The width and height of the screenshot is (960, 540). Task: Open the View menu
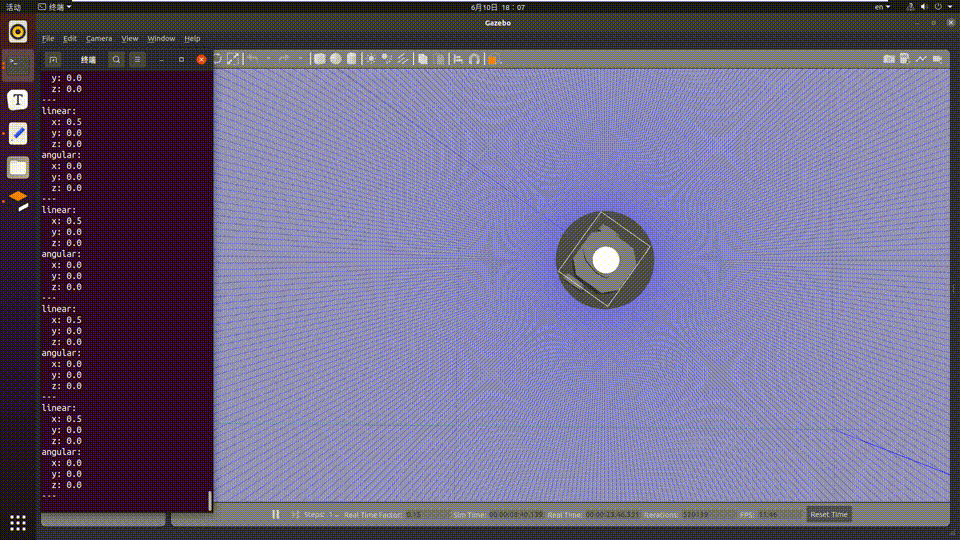(129, 38)
